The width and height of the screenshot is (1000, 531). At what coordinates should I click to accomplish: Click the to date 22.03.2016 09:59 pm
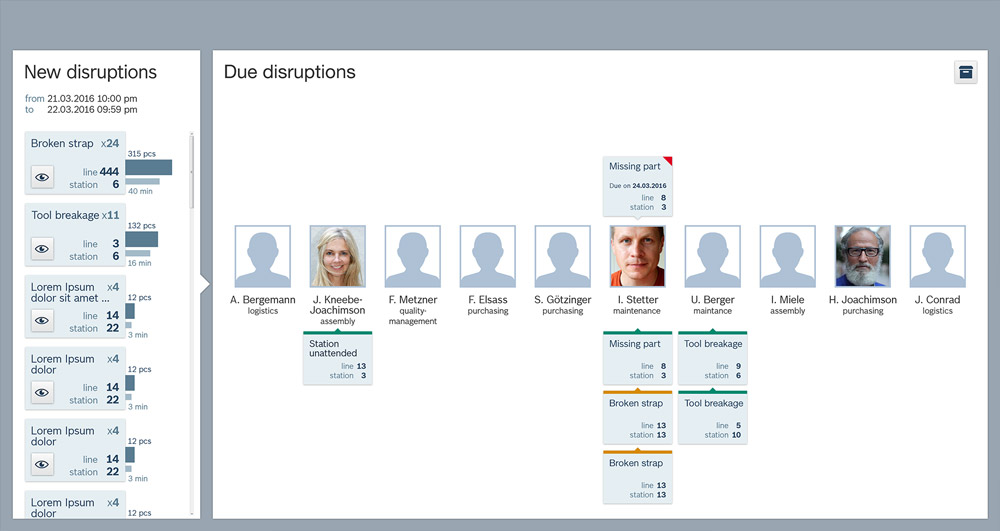coord(92,109)
